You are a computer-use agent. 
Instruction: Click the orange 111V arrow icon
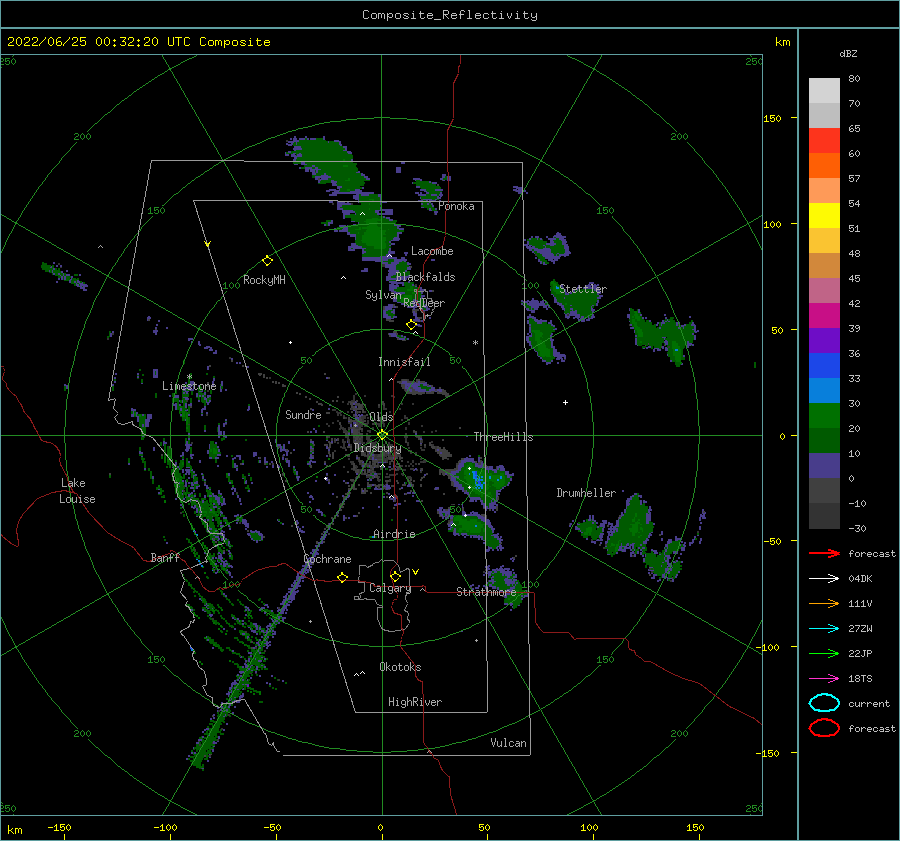[824, 603]
